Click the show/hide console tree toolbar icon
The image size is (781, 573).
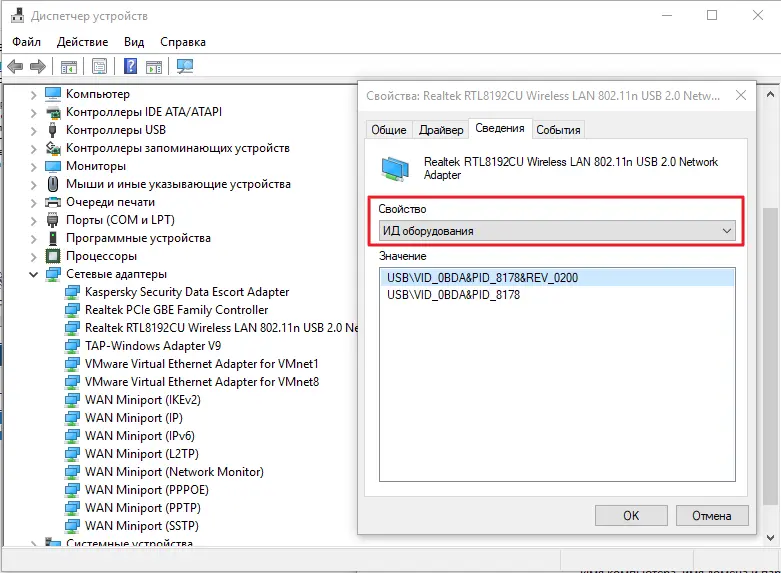69,66
